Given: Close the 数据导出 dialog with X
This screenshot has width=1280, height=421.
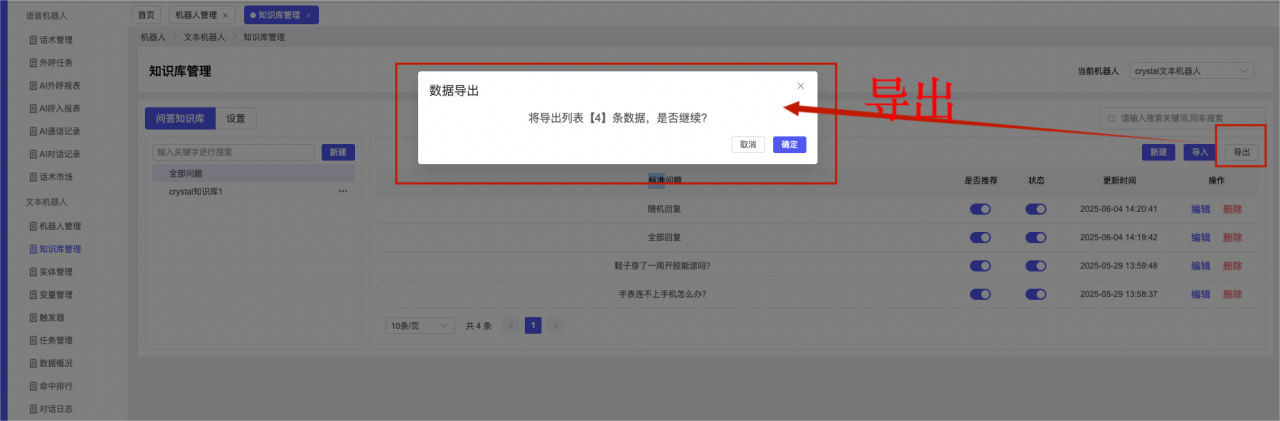Looking at the screenshot, I should (801, 86).
